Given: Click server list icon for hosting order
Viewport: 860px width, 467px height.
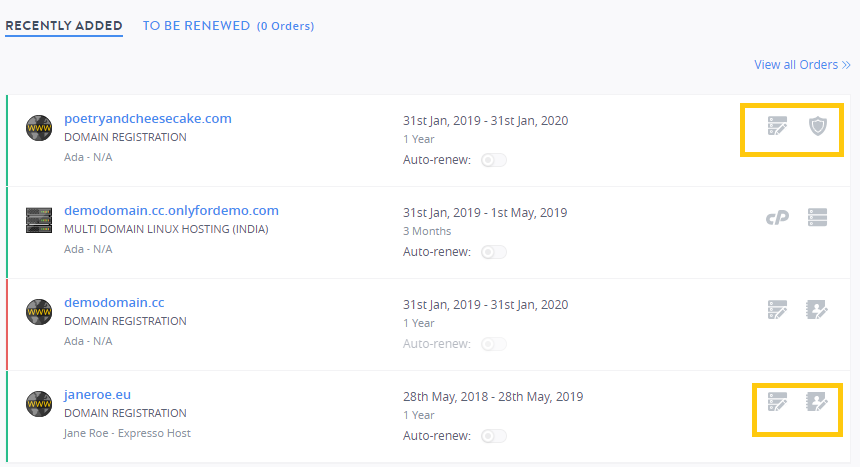Looking at the screenshot, I should [817, 217].
